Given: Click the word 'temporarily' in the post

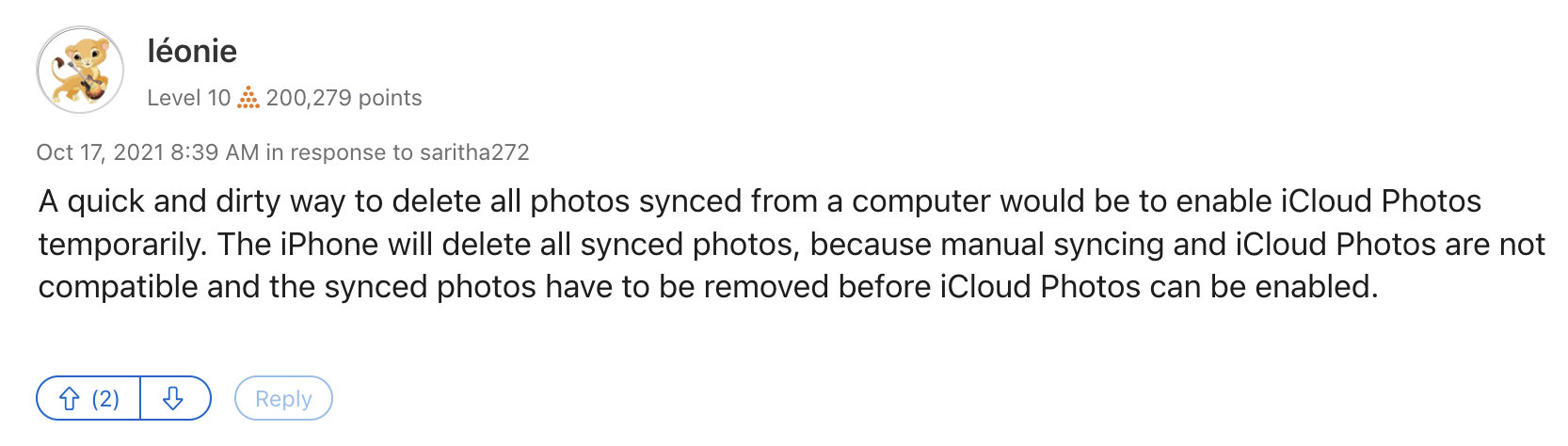Looking at the screenshot, I should pos(122,245).
